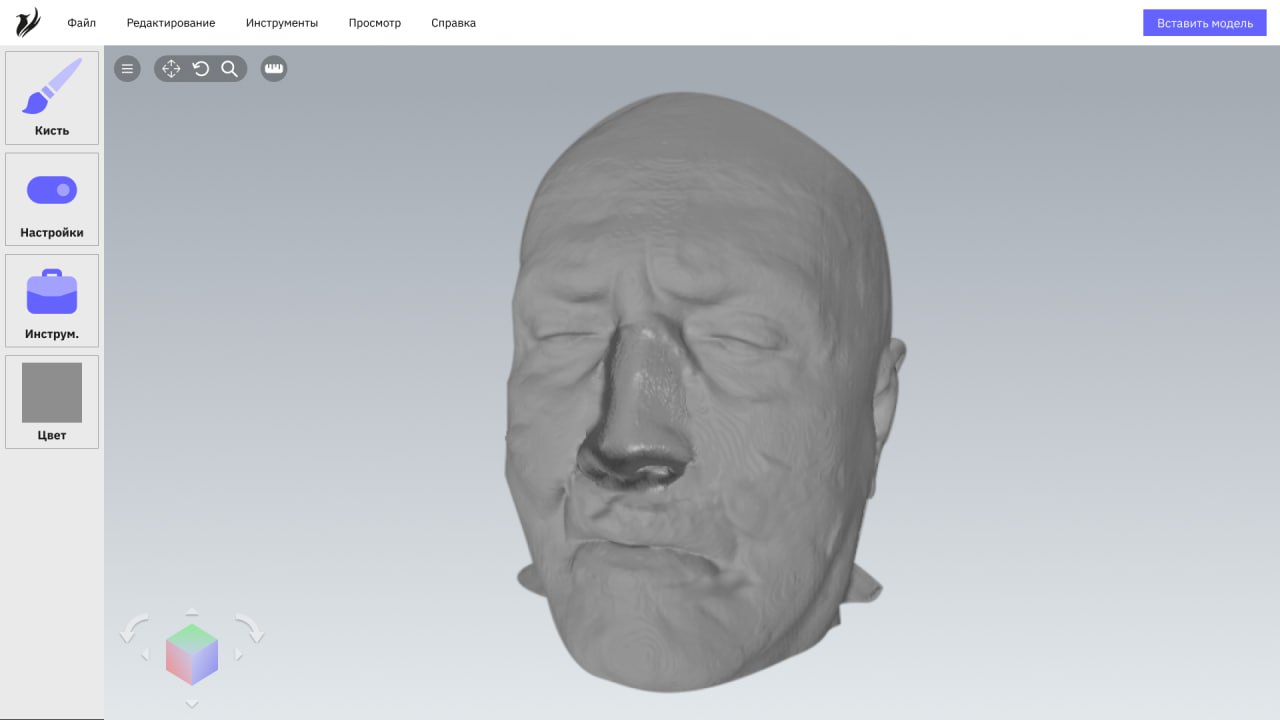
Task: Activate the ruler measurement tool
Action: (274, 69)
